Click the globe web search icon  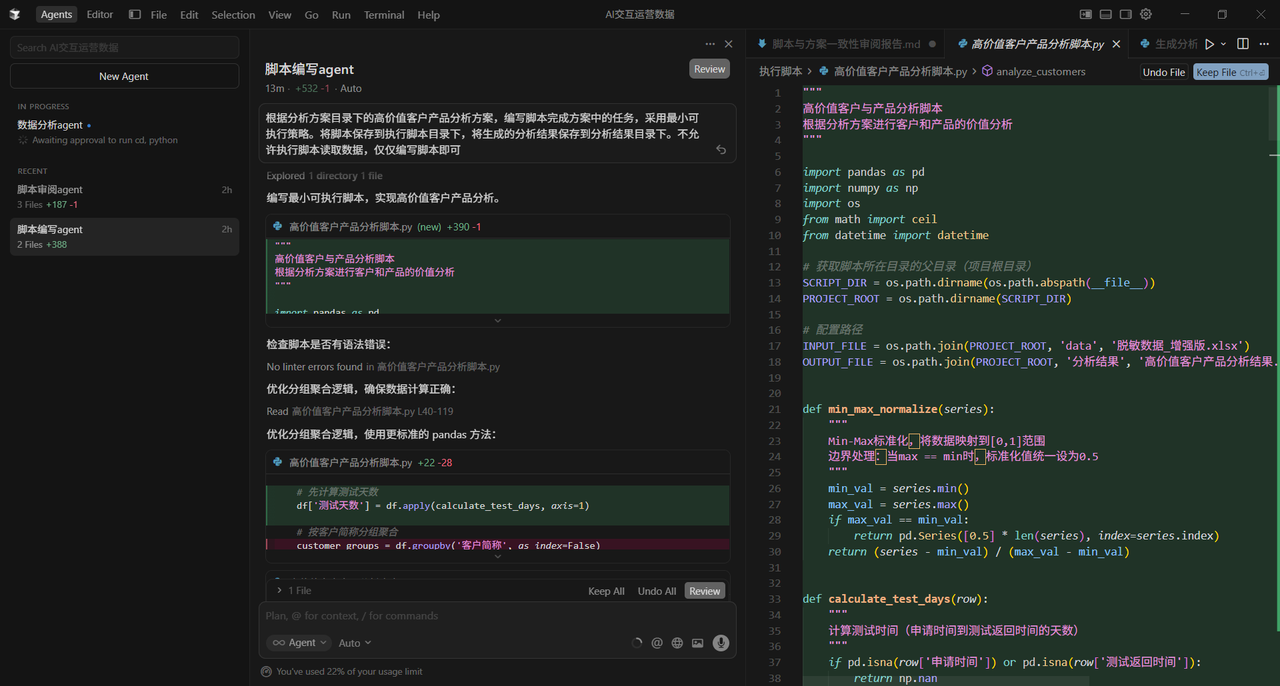point(677,643)
